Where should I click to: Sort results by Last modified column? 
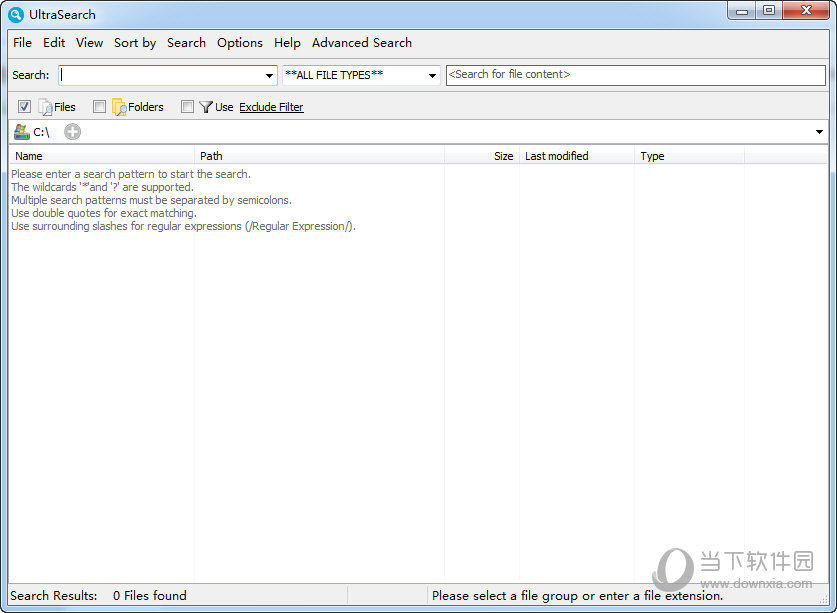pos(577,156)
